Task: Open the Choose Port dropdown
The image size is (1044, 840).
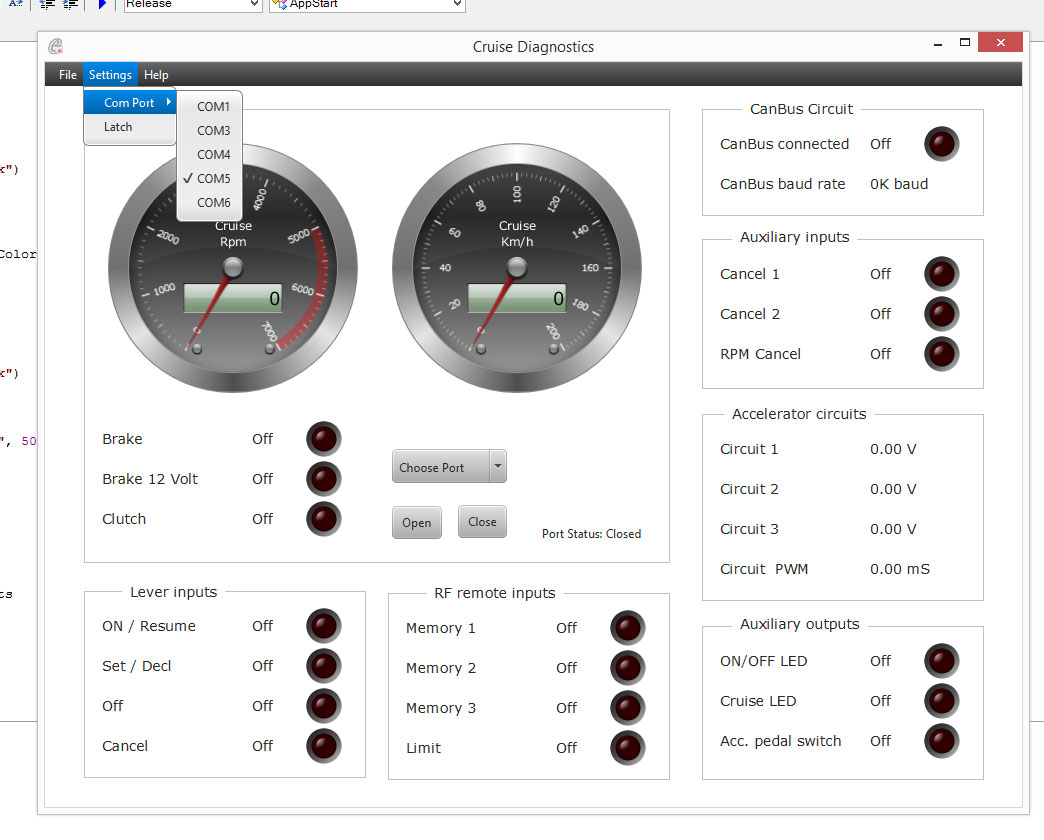Action: [449, 467]
